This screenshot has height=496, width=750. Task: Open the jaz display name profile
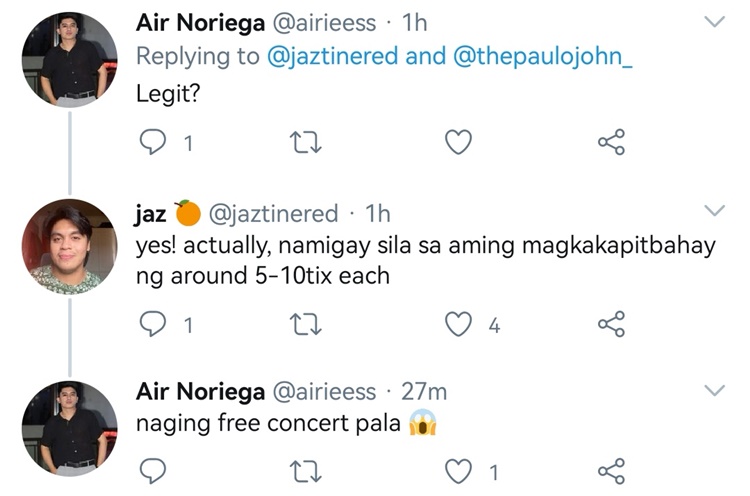tap(151, 214)
